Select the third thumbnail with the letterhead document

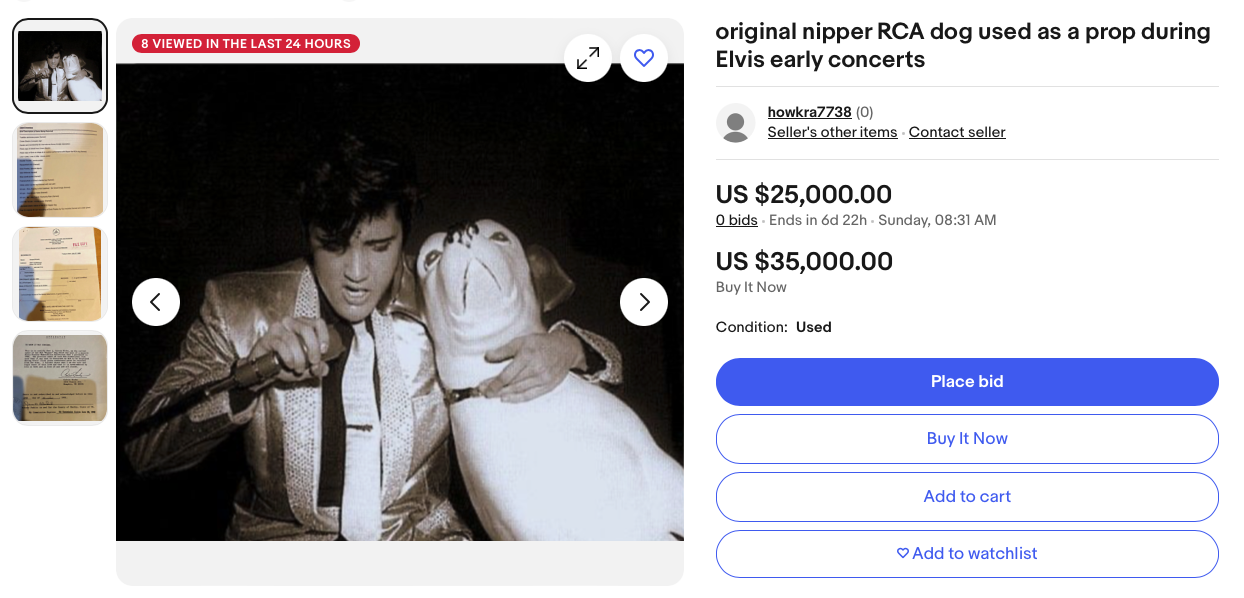pyautogui.click(x=60, y=274)
